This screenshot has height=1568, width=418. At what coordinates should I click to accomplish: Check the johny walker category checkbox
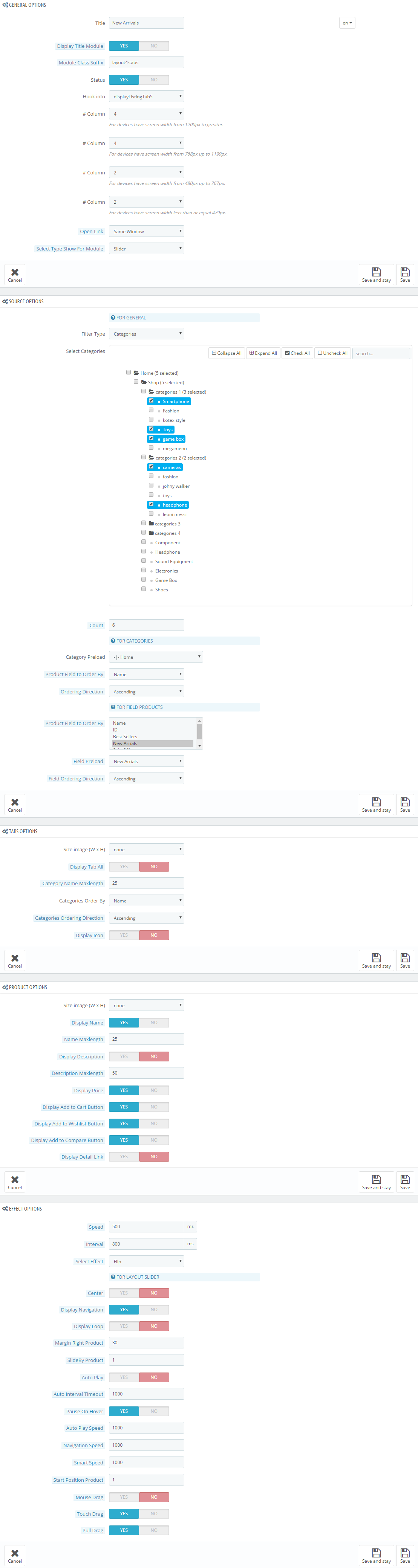tap(151, 485)
